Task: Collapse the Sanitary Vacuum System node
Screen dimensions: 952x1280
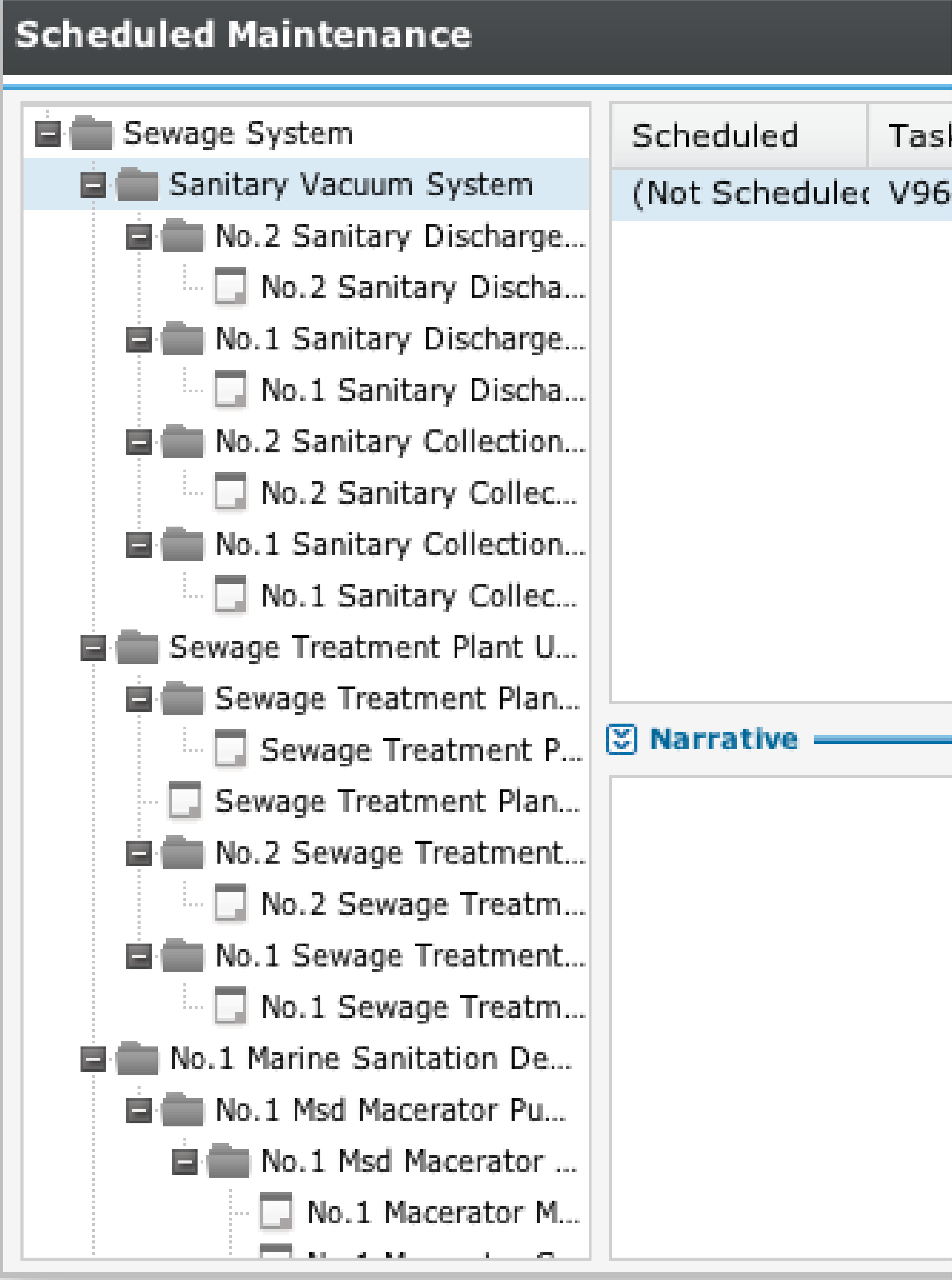Action: (93, 186)
